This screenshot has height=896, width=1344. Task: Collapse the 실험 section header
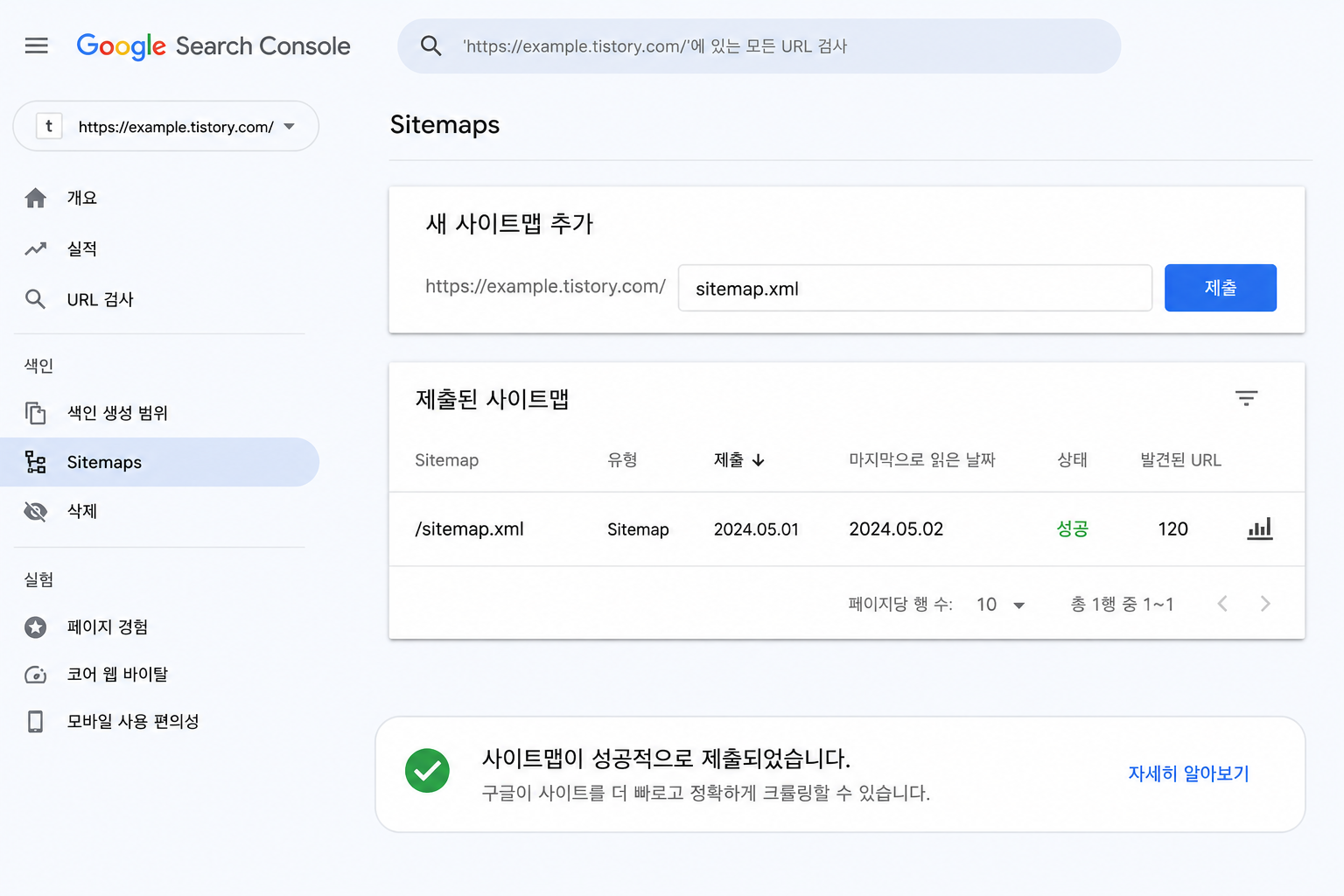coord(38,579)
